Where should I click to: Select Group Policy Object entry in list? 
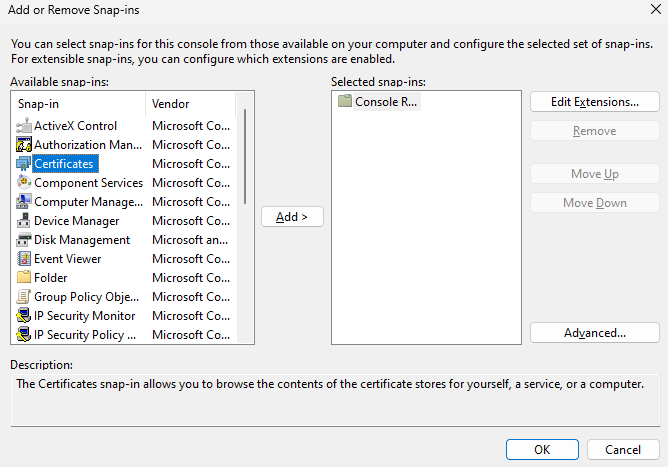[85, 297]
